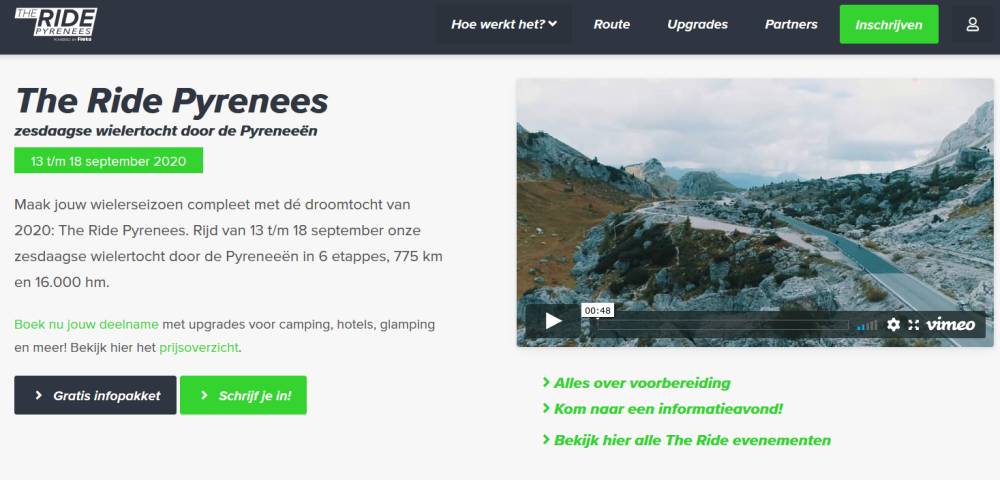Follow the Boek nu jouw deelname link
The image size is (1000, 480).
86,324
